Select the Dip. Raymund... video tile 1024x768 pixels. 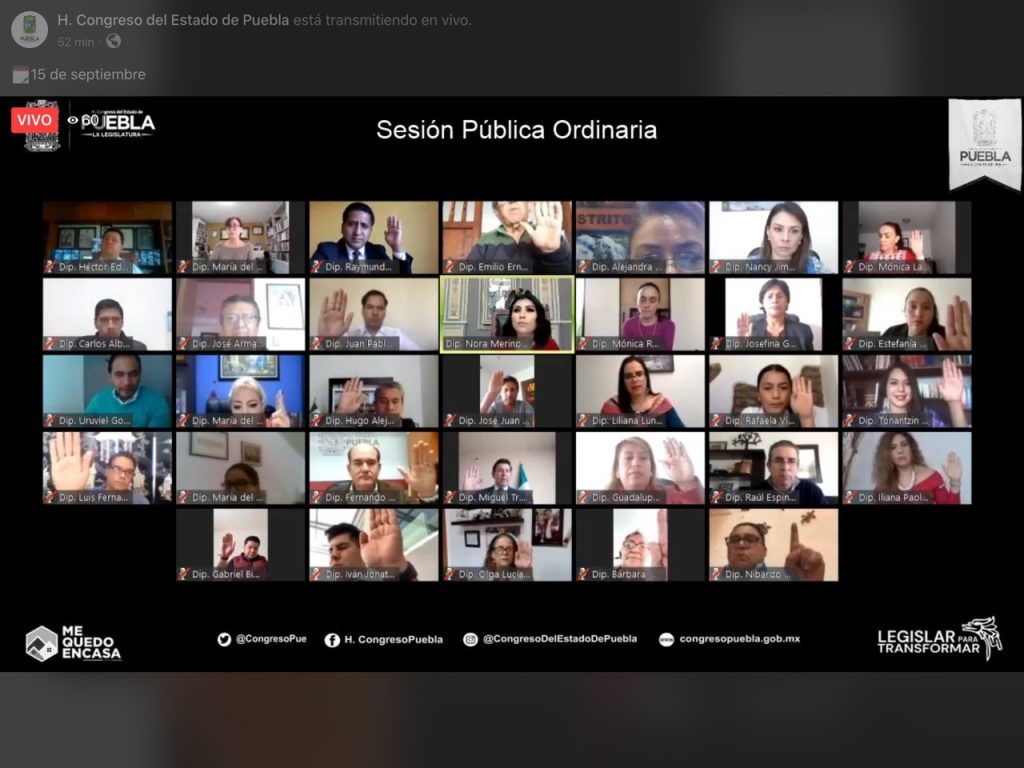pyautogui.click(x=373, y=237)
